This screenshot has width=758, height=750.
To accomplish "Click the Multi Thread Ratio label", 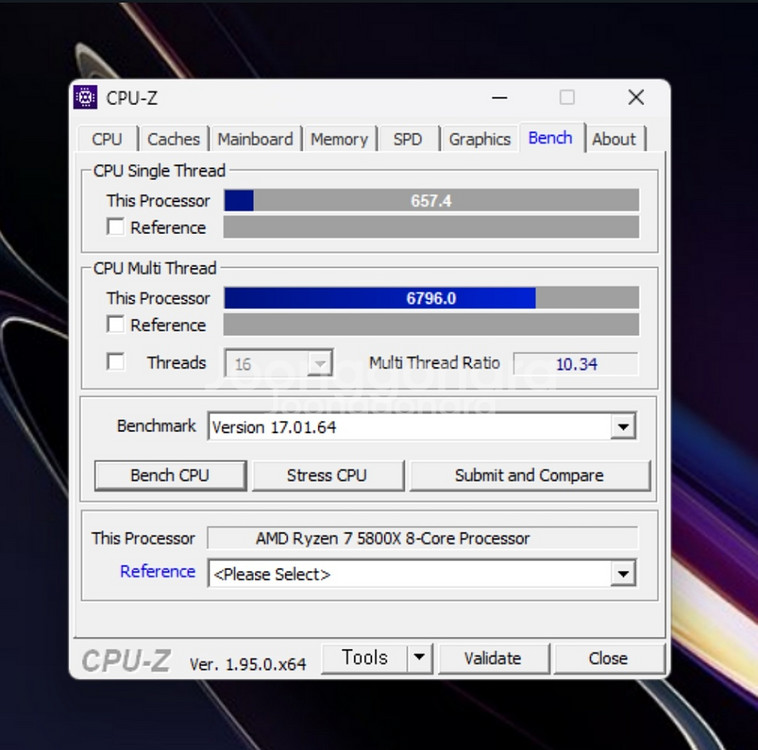I will pyautogui.click(x=435, y=363).
